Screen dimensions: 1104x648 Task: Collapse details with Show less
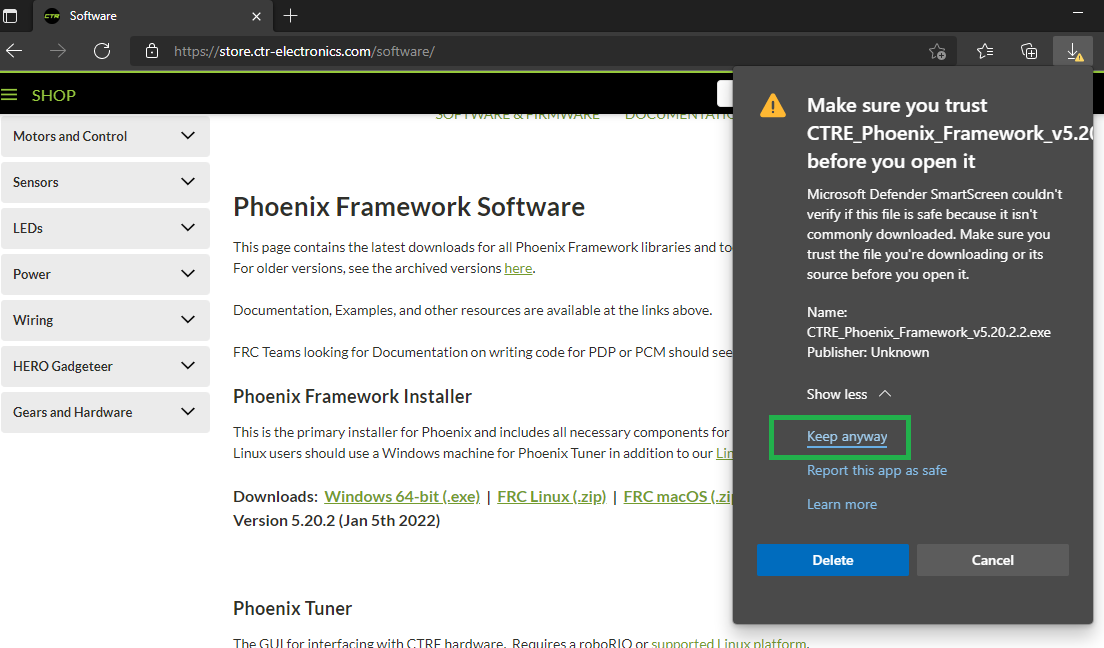pos(848,394)
